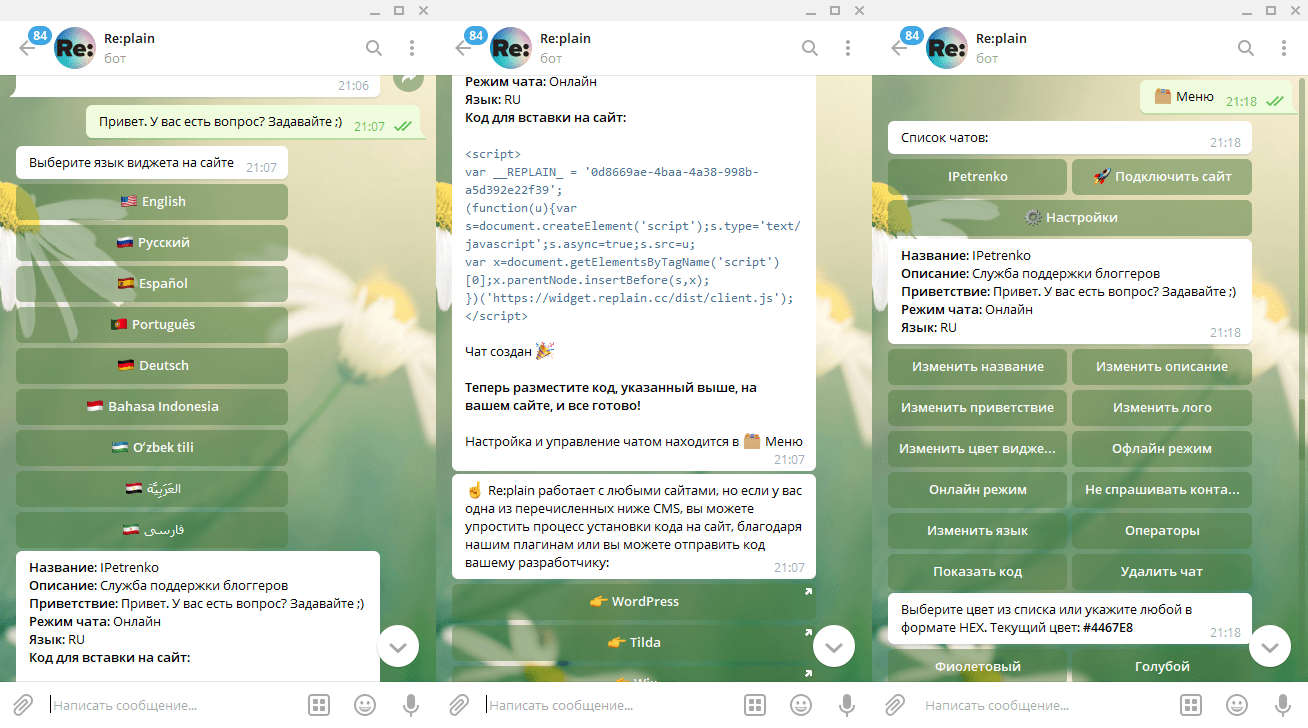Focus message input in the embed-code window

click(x=611, y=705)
